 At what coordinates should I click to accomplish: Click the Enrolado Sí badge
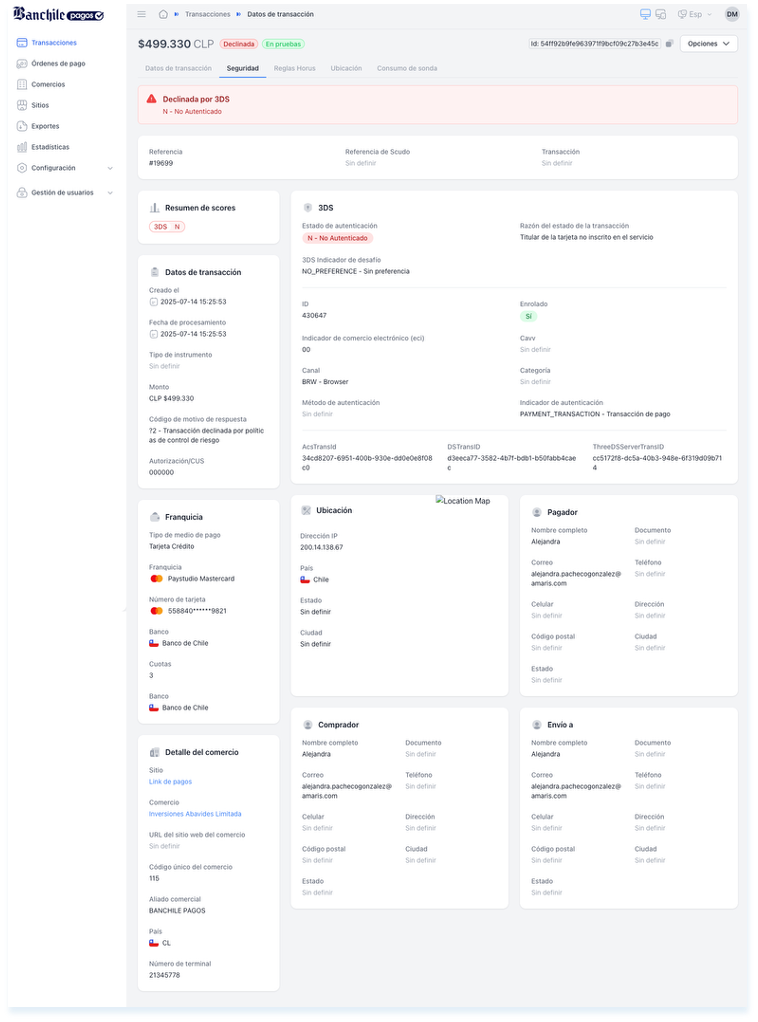click(x=528, y=316)
